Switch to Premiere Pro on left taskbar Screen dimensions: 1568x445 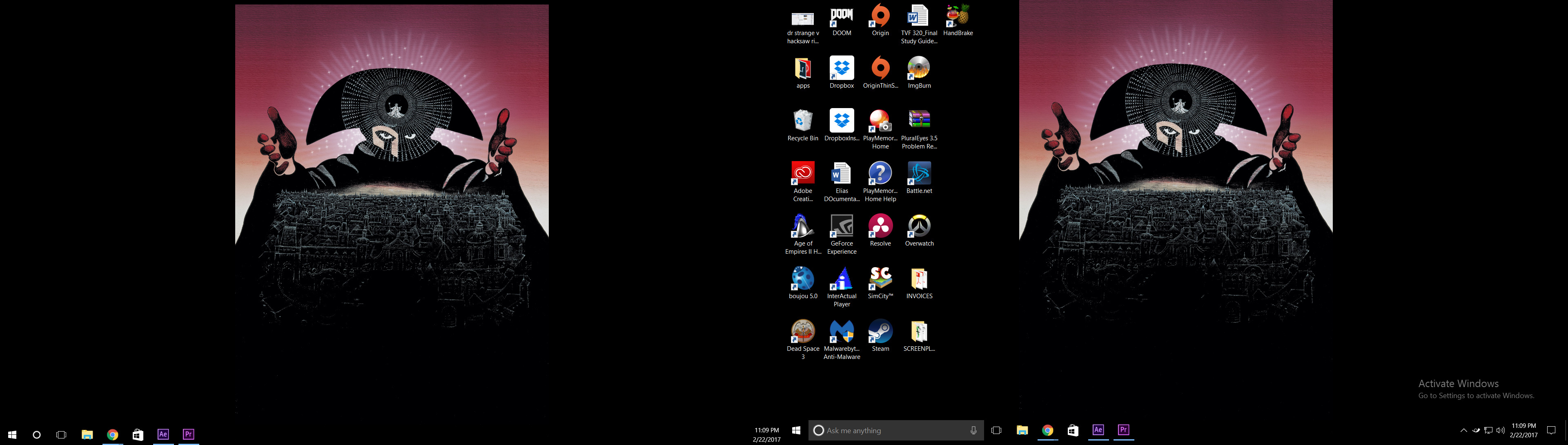(189, 435)
